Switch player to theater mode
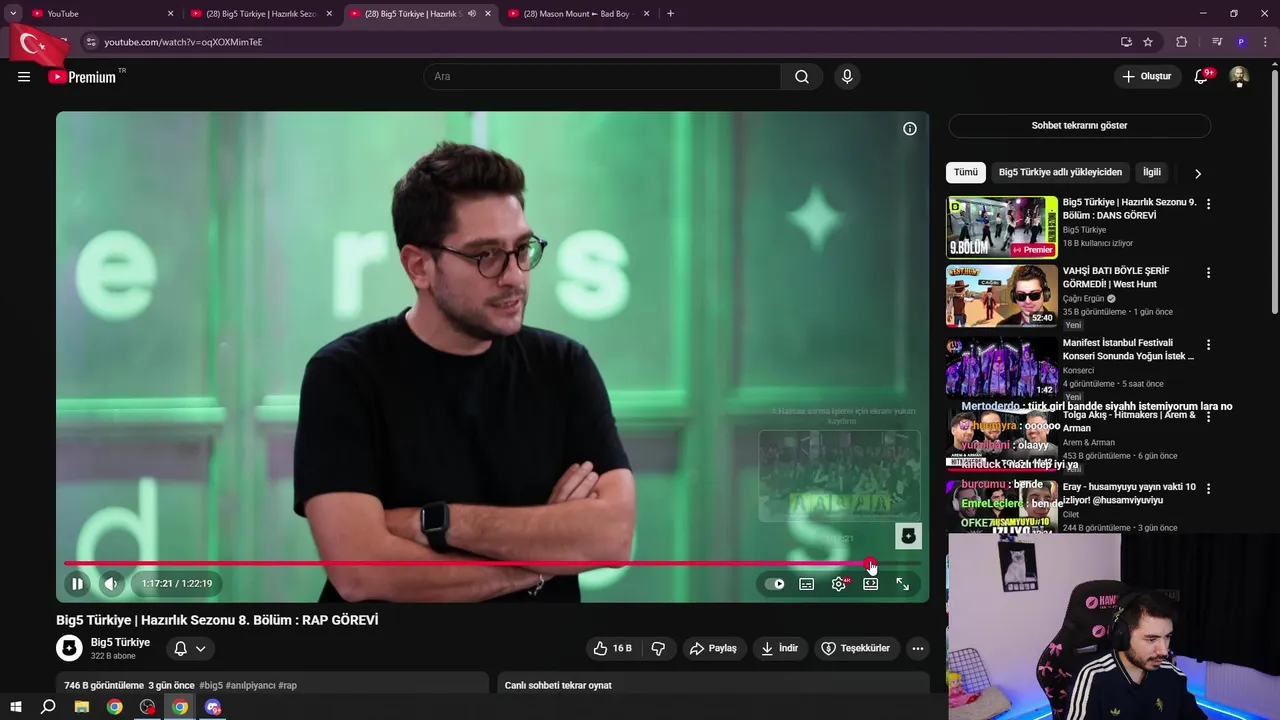 [871, 584]
